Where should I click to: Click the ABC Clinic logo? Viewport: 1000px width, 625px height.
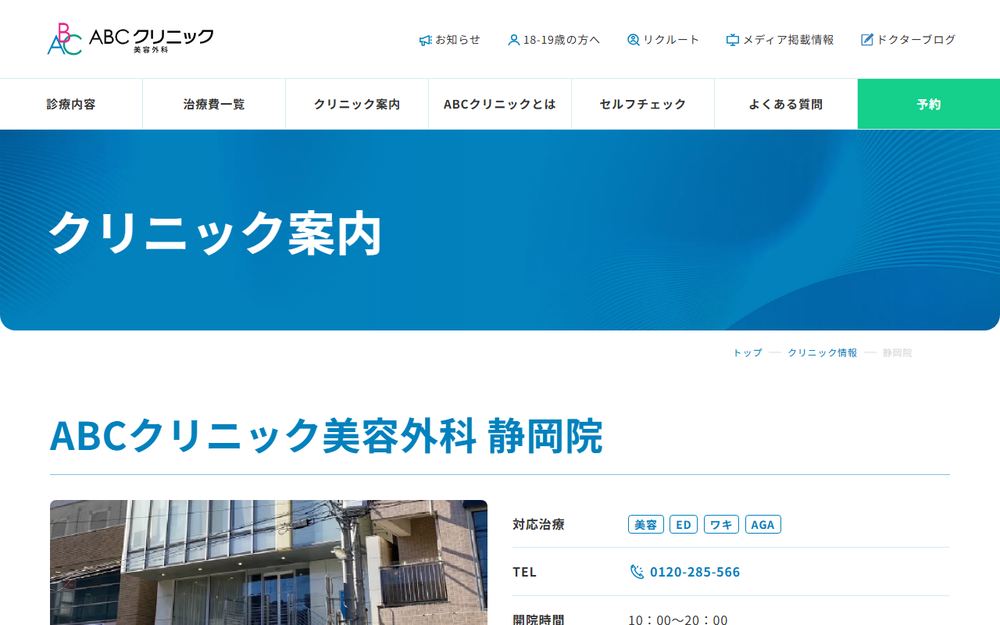(x=130, y=39)
